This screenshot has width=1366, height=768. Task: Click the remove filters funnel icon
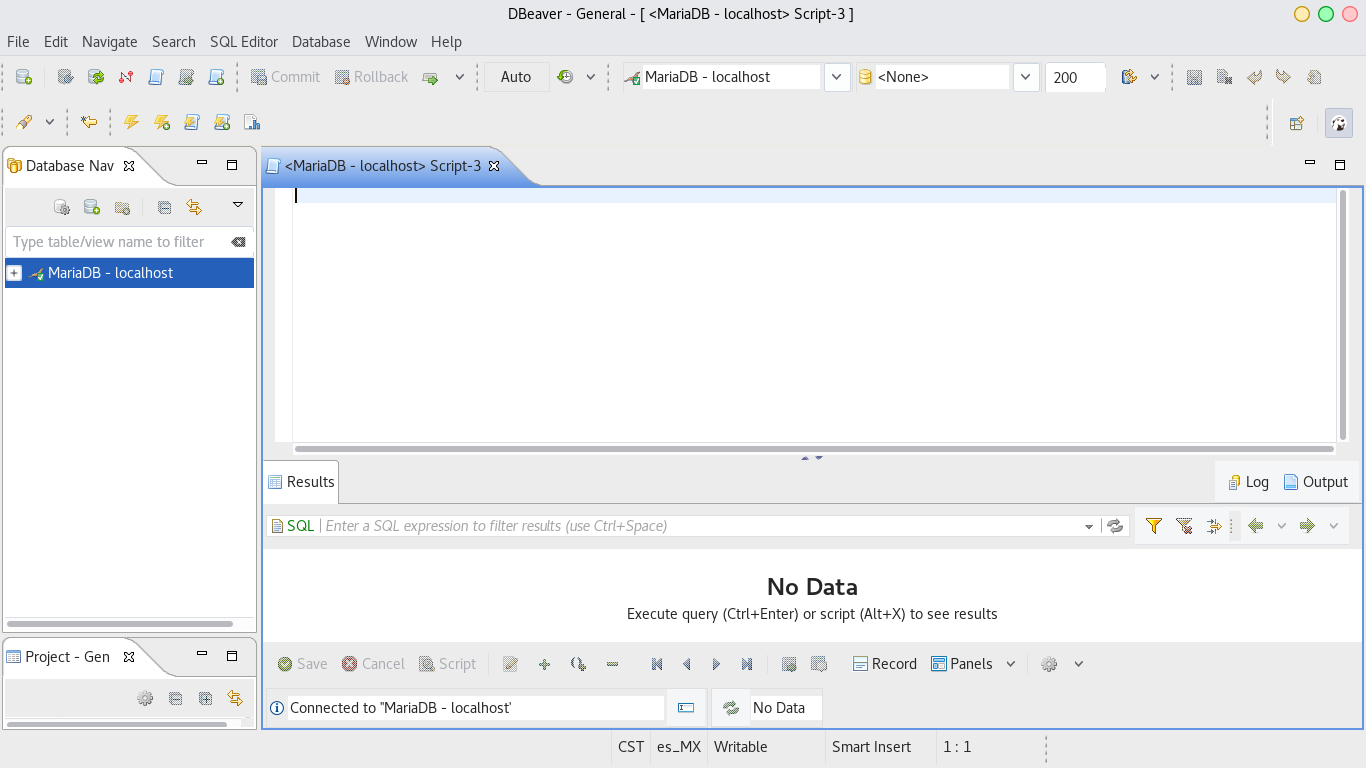pos(1184,526)
